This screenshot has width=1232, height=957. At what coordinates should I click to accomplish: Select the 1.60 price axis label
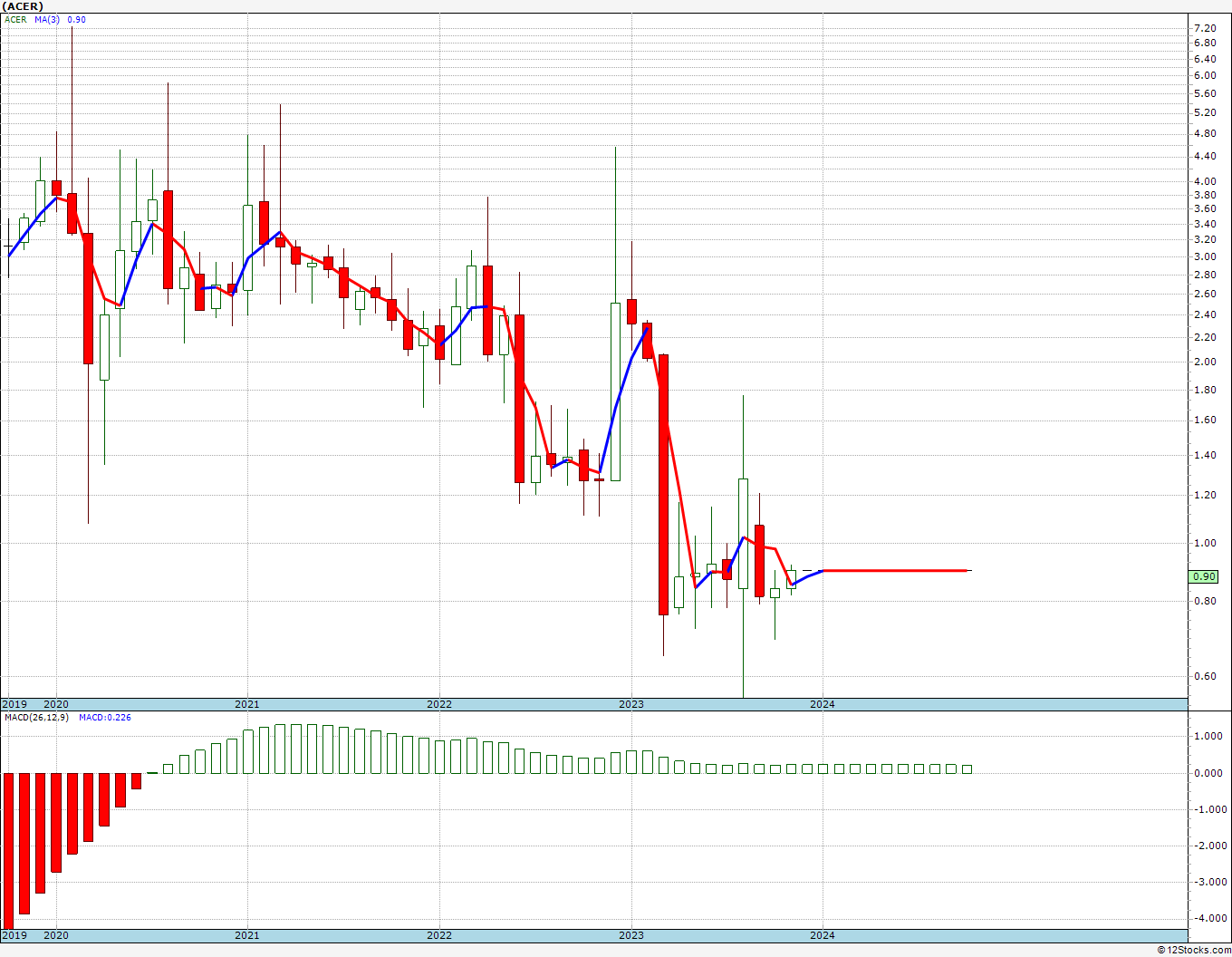tap(1205, 420)
